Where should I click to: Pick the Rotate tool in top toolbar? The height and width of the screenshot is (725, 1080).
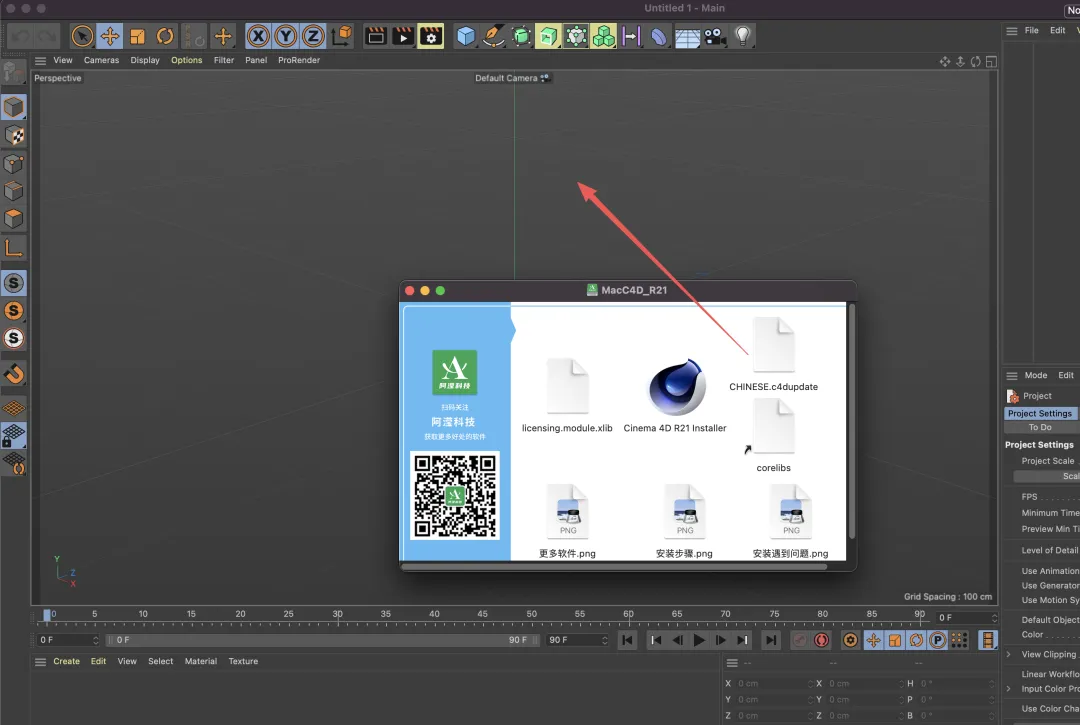(165, 36)
